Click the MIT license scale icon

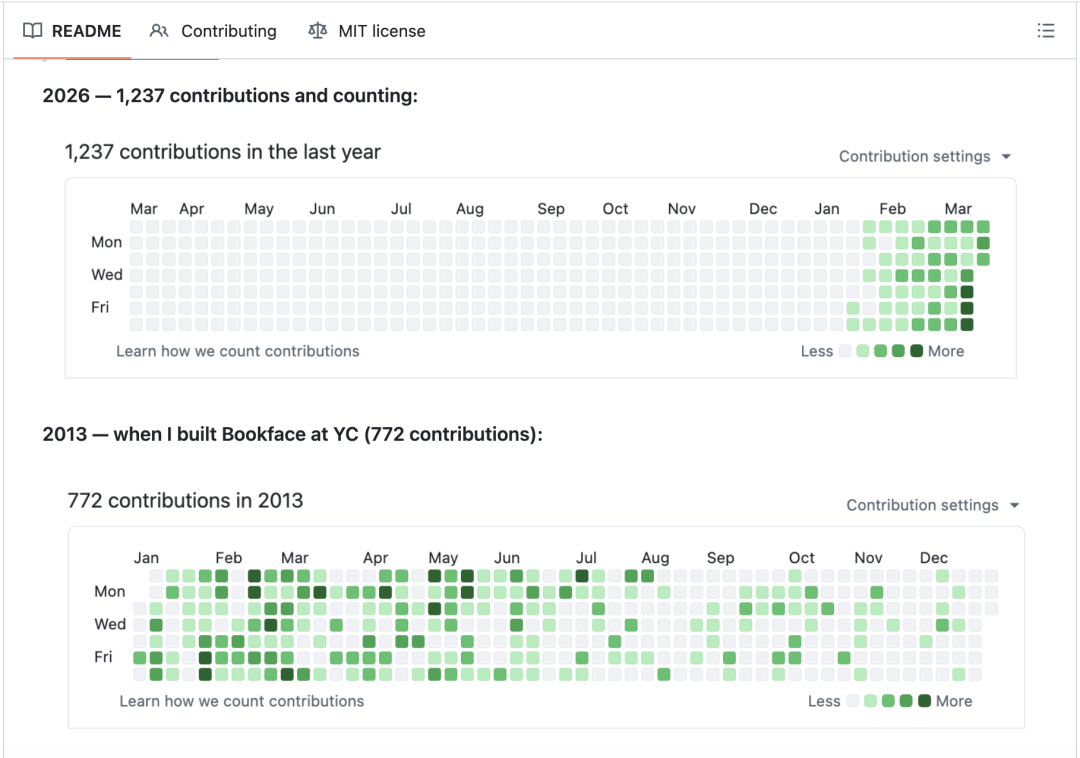tap(318, 31)
